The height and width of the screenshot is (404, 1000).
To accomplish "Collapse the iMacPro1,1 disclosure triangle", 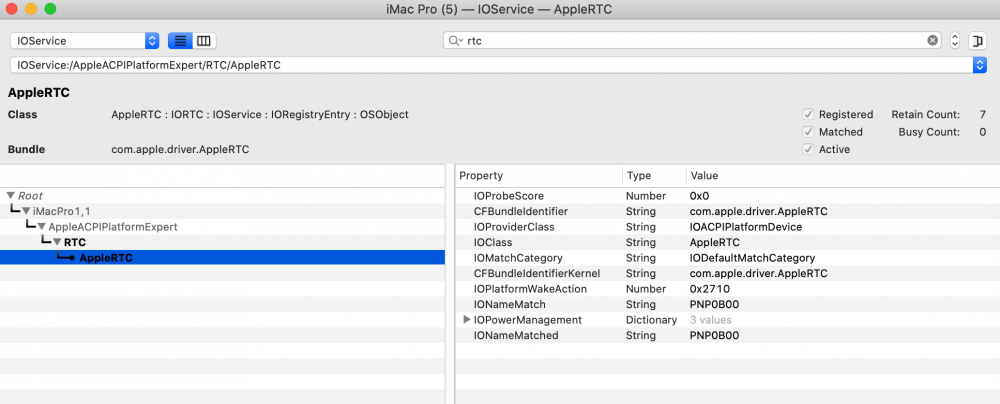I will pos(26,211).
